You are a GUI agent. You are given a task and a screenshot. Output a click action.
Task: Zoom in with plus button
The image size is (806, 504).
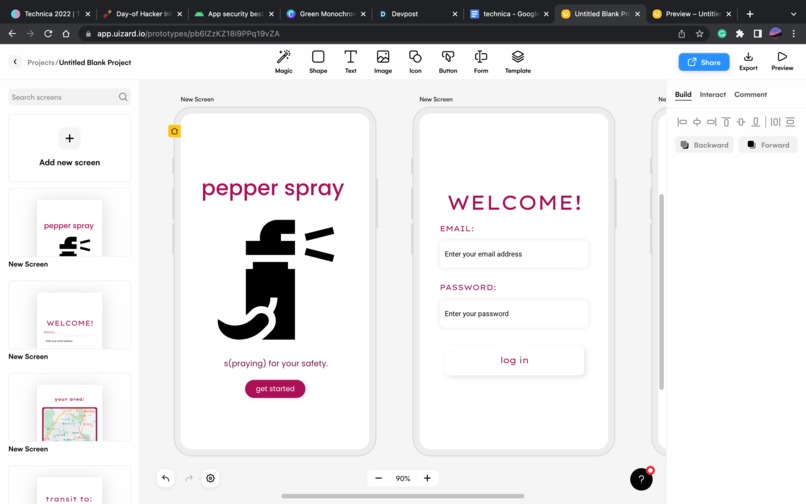427,478
